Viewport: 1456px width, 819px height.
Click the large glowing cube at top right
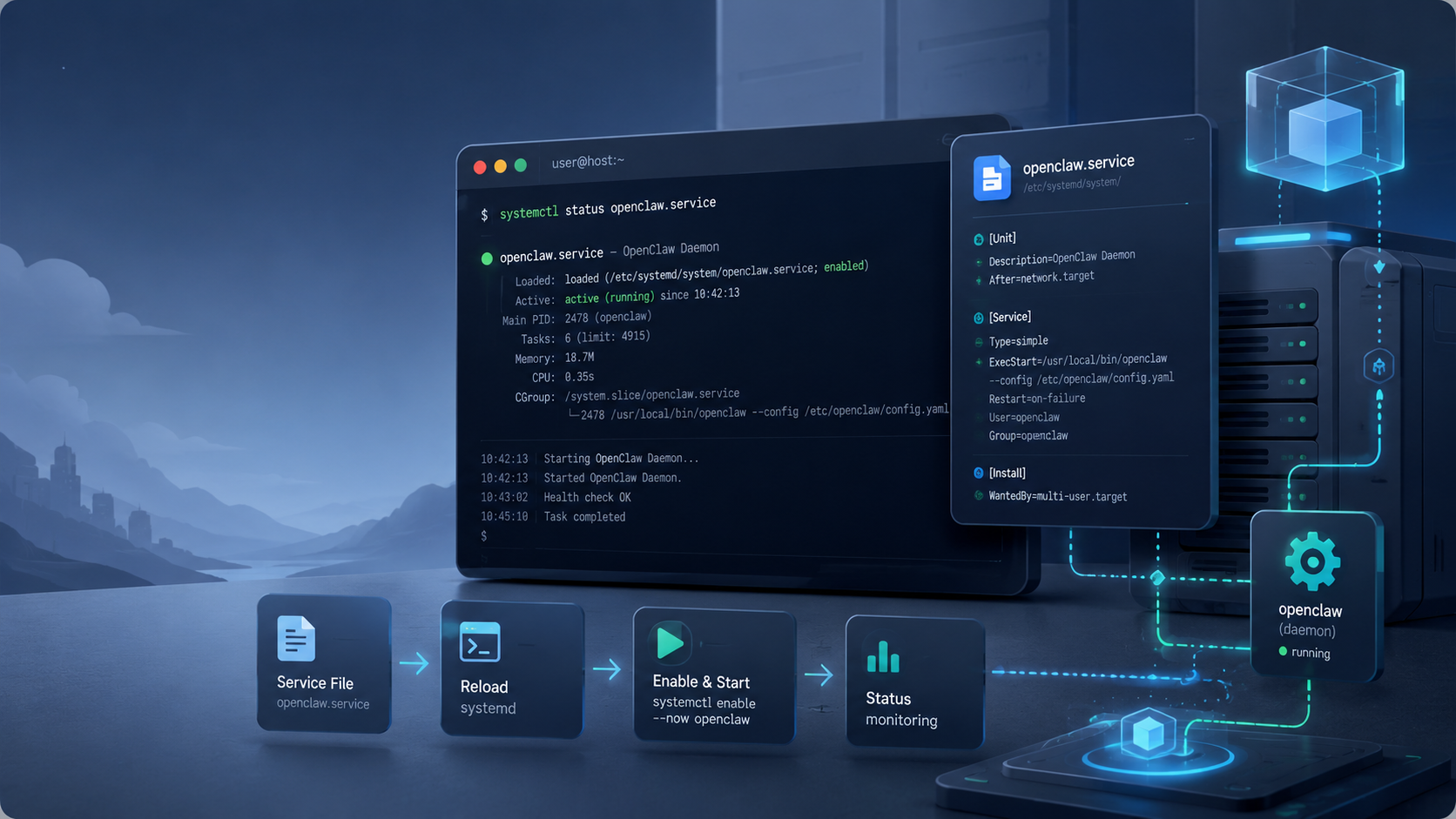pyautogui.click(x=1325, y=119)
